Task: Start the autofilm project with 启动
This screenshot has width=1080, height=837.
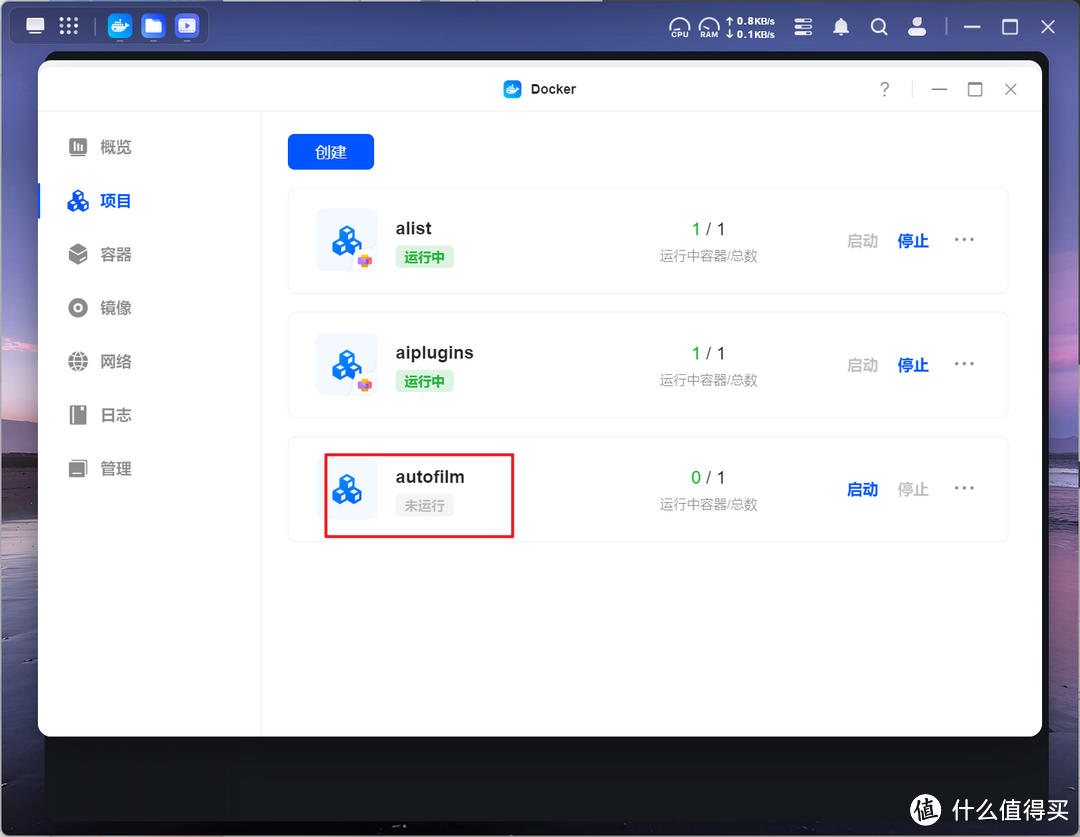Action: (x=861, y=489)
